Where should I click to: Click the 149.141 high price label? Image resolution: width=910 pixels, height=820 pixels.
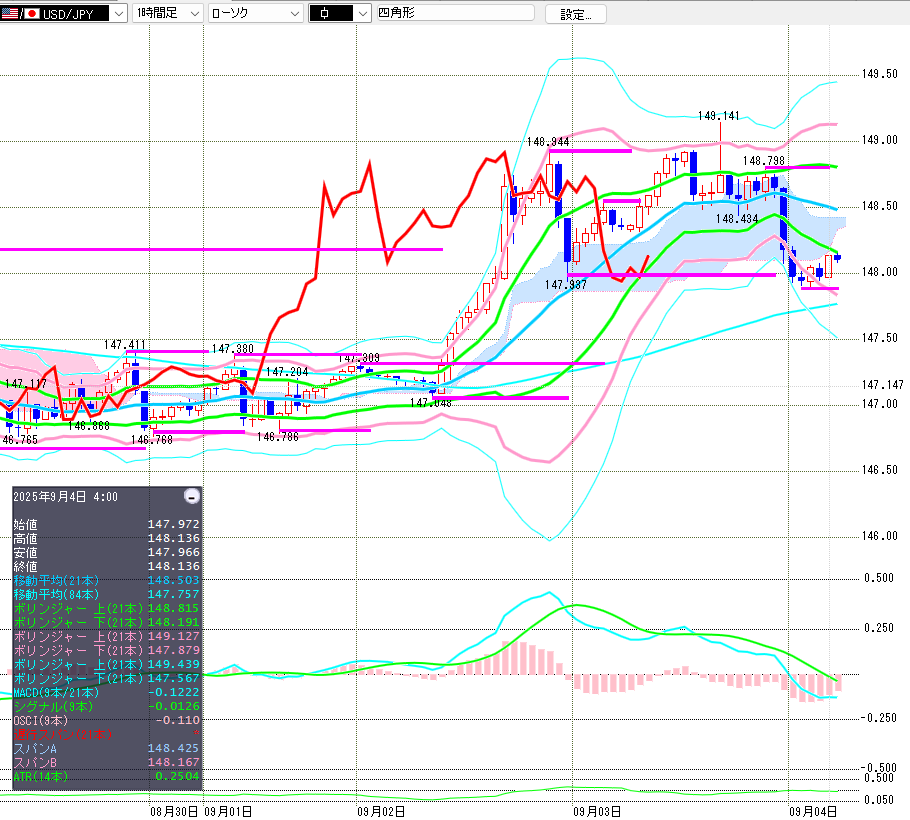[718, 116]
